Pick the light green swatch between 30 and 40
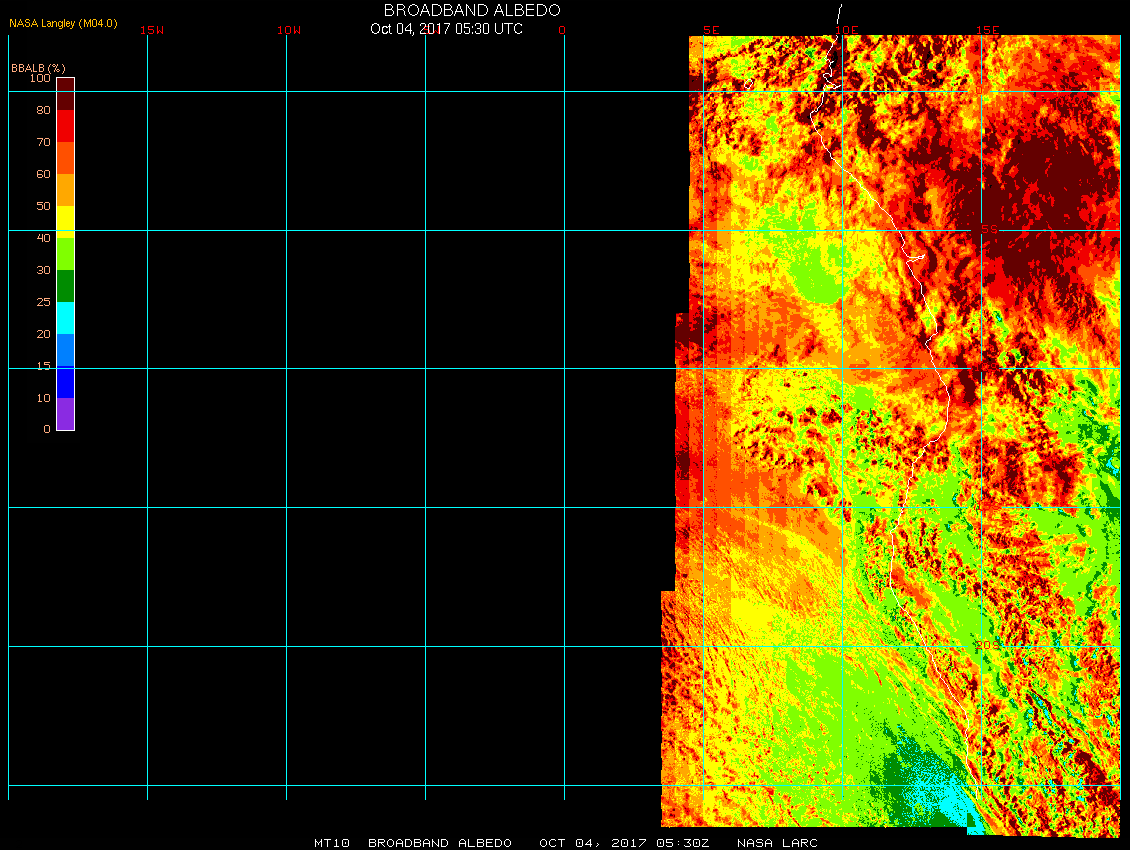This screenshot has height=850, width=1130. (x=66, y=254)
